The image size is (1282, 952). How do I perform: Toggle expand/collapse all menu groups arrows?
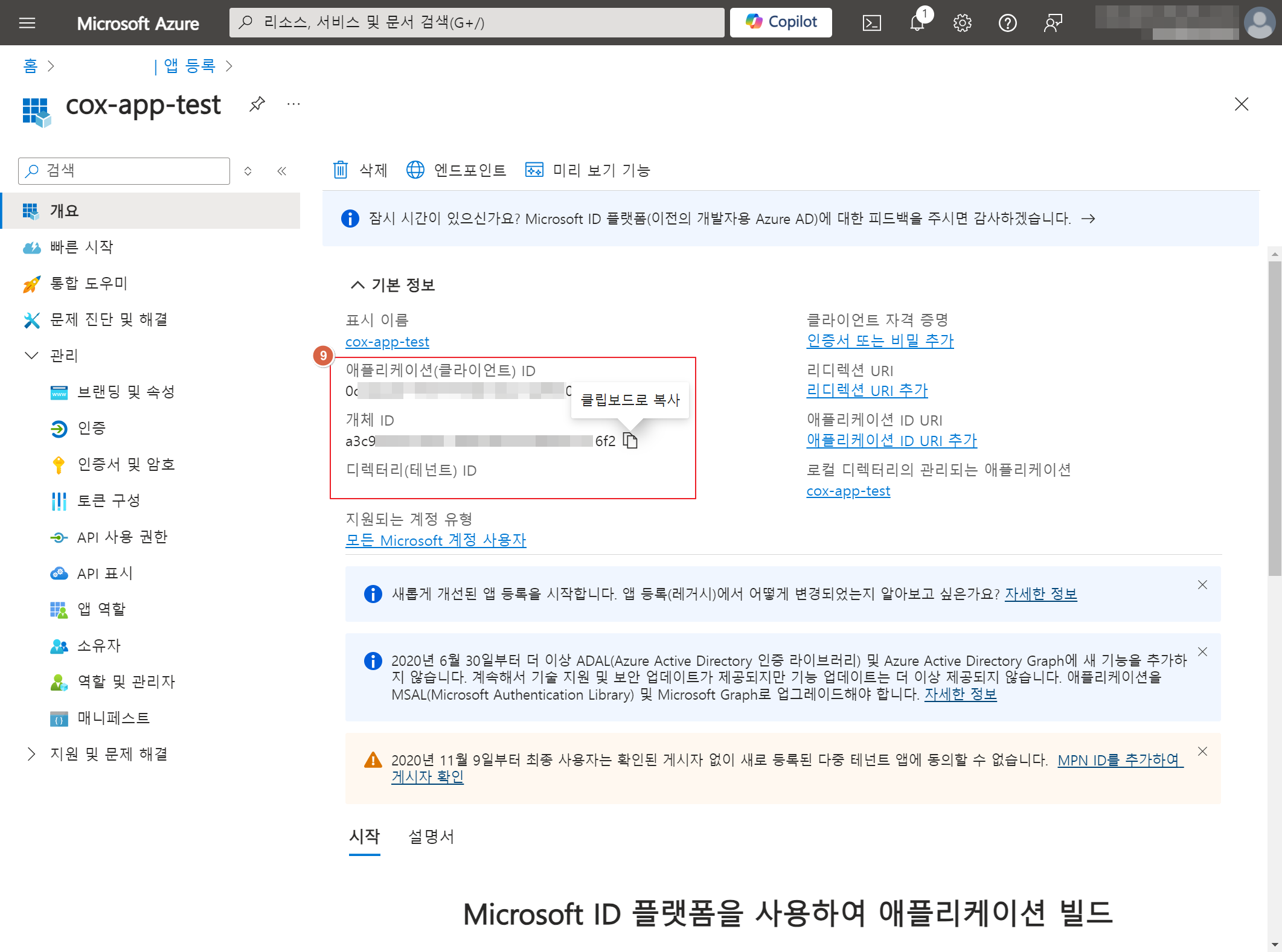(248, 171)
